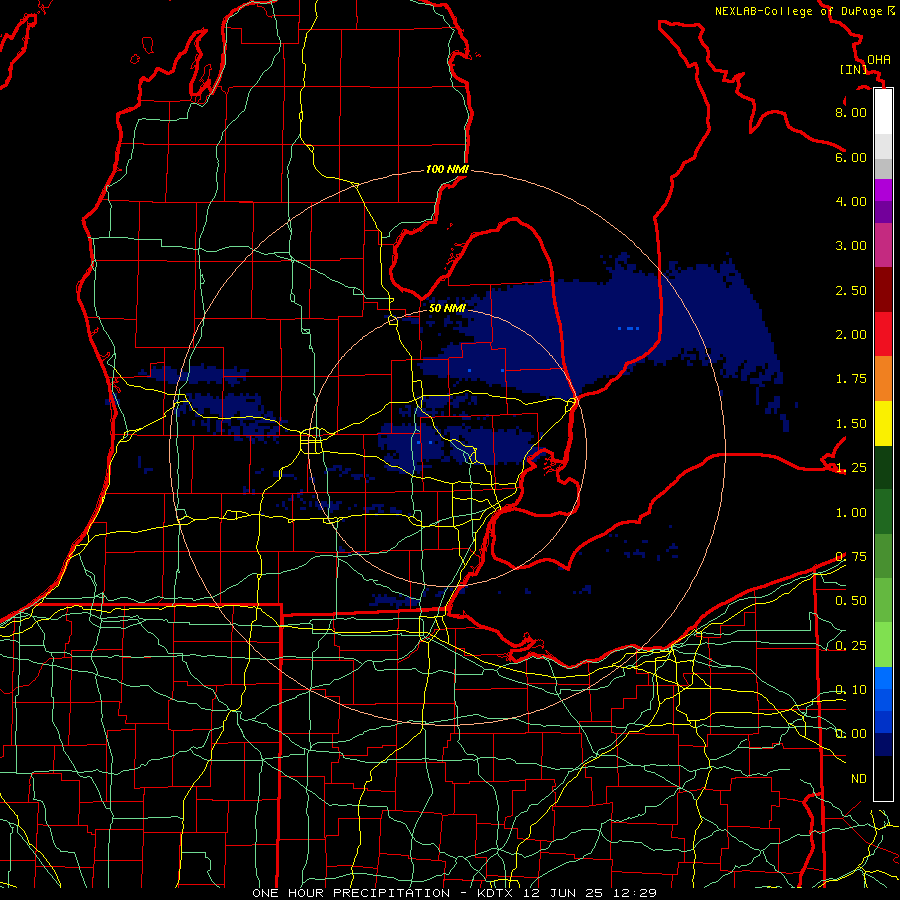Click the 6.00 legend value

(x=851, y=157)
